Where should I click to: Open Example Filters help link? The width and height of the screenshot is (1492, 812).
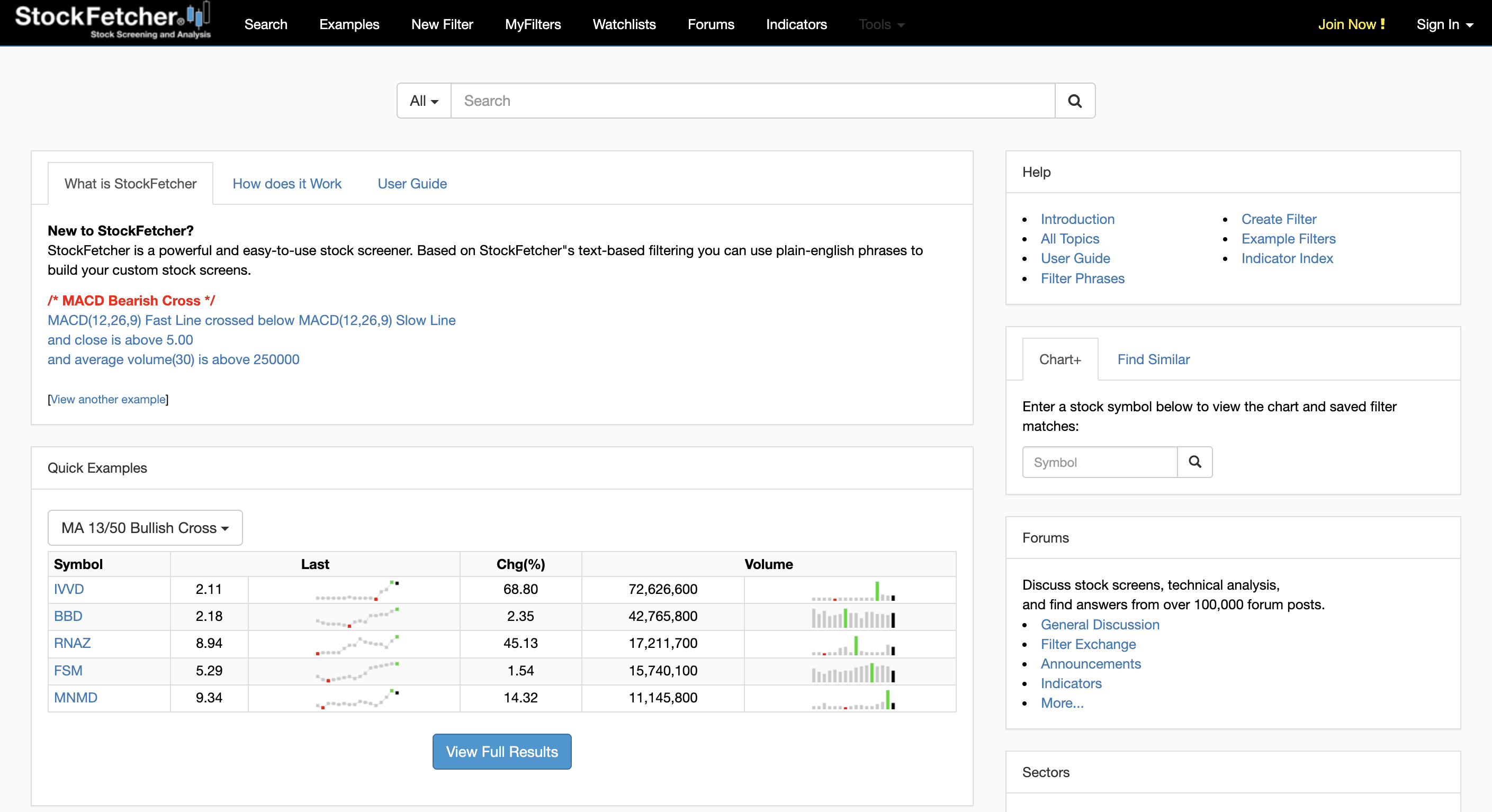1288,239
